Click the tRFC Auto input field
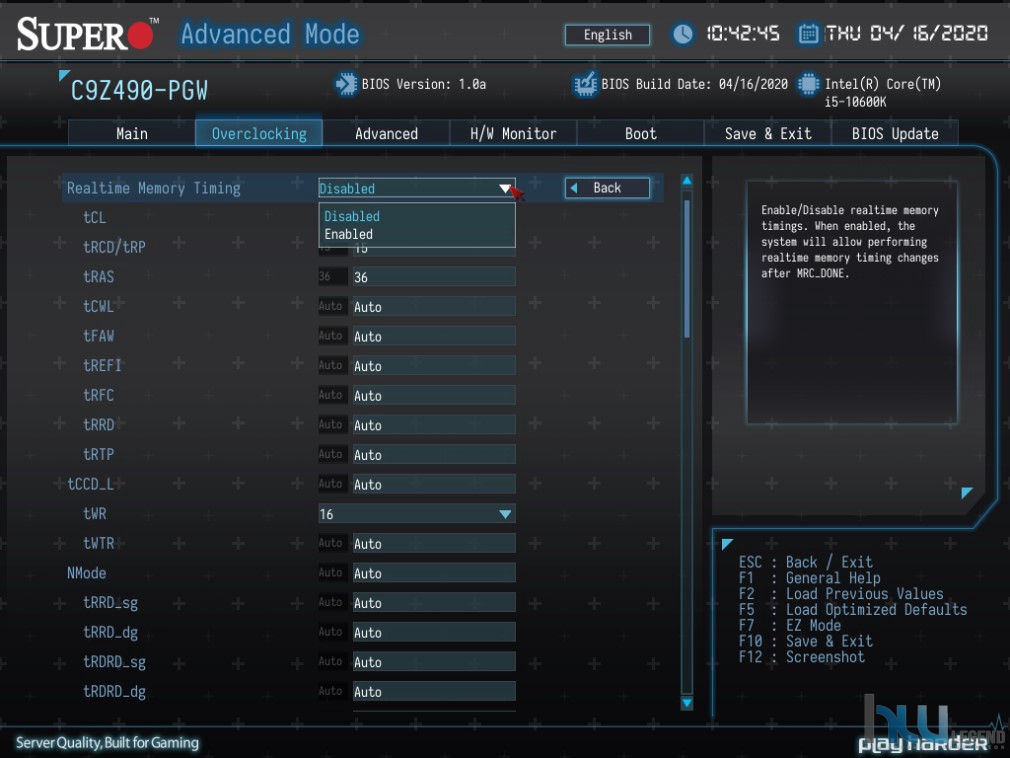Image resolution: width=1010 pixels, height=758 pixels. tap(434, 395)
